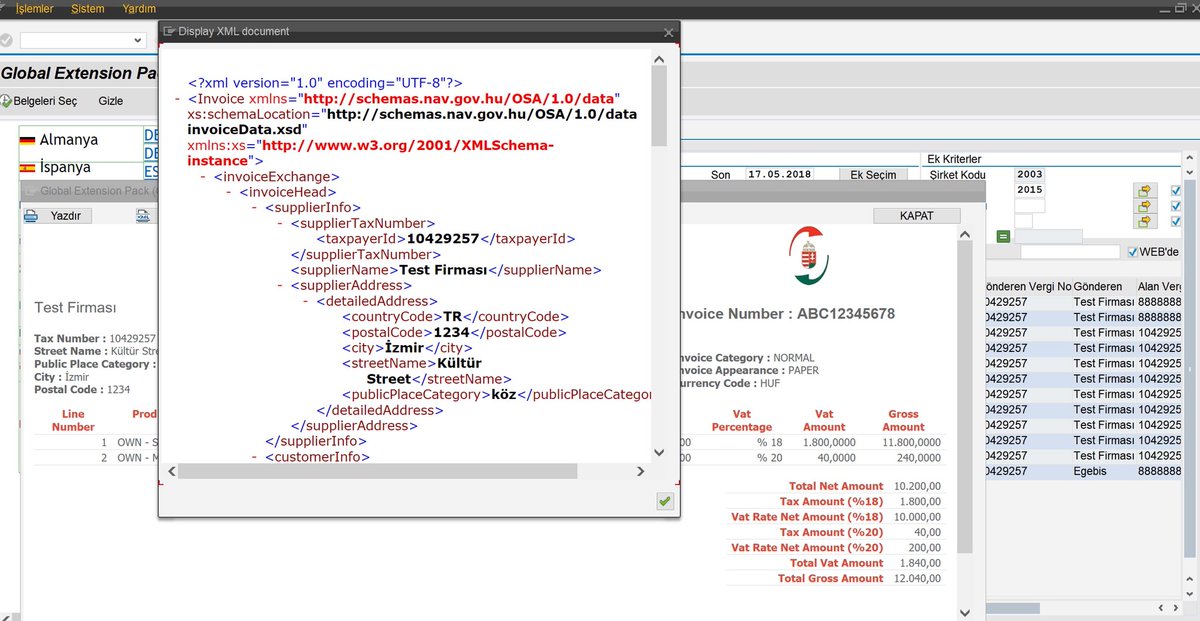The height and width of the screenshot is (621, 1200).
Task: Click the Gönderen column header
Action: click(1098, 287)
